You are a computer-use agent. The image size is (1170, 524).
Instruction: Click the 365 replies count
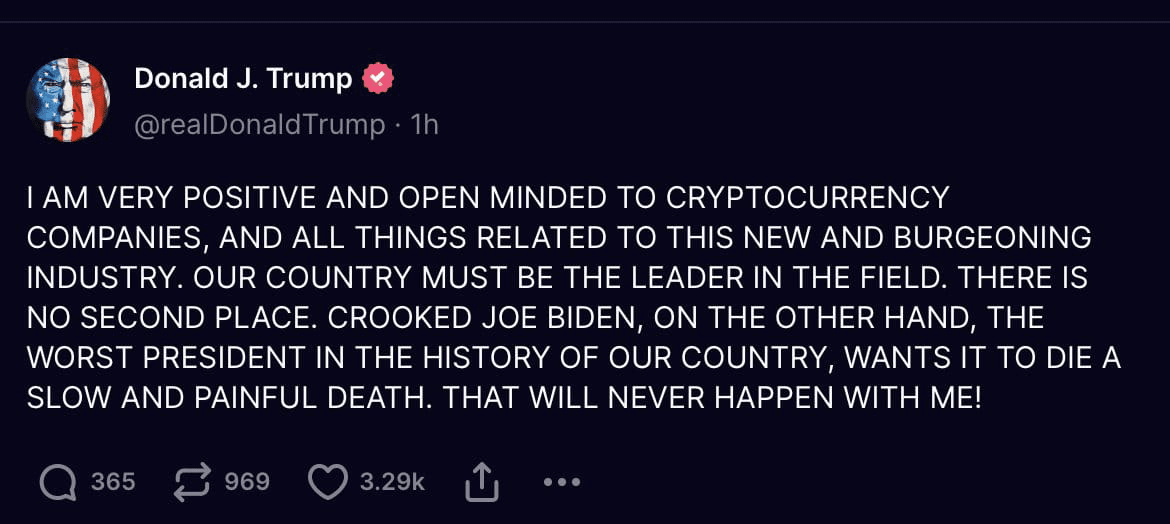click(x=113, y=482)
